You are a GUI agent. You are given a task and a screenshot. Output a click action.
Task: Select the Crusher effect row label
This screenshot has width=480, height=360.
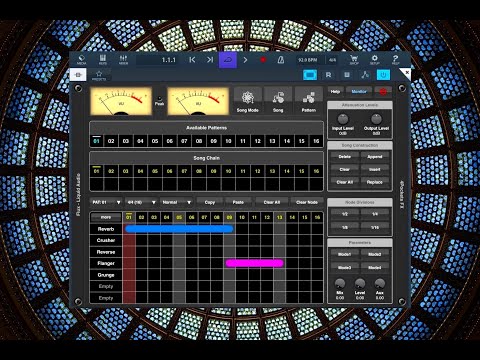coord(106,240)
